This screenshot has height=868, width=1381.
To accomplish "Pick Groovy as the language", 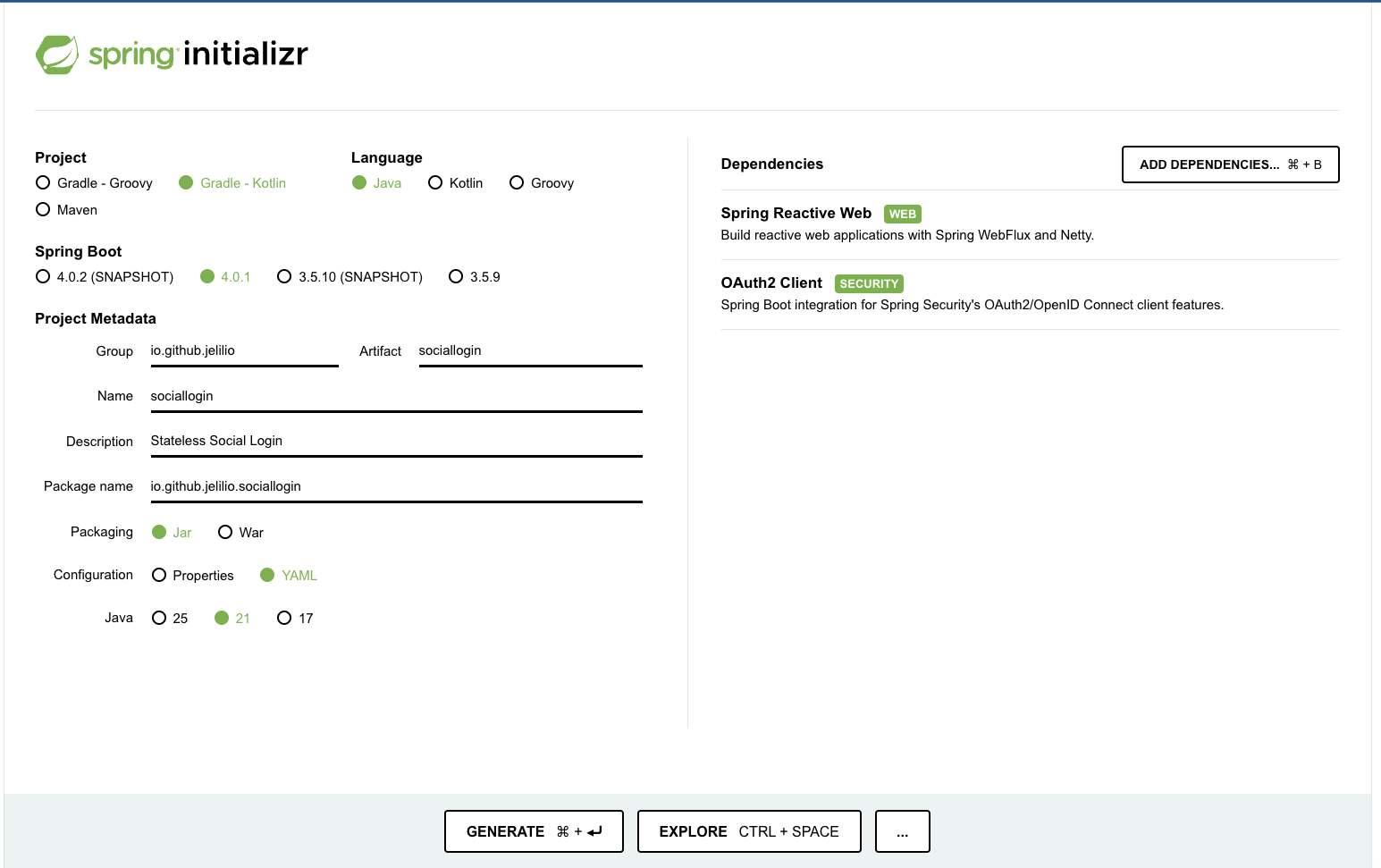I will click(x=542, y=183).
